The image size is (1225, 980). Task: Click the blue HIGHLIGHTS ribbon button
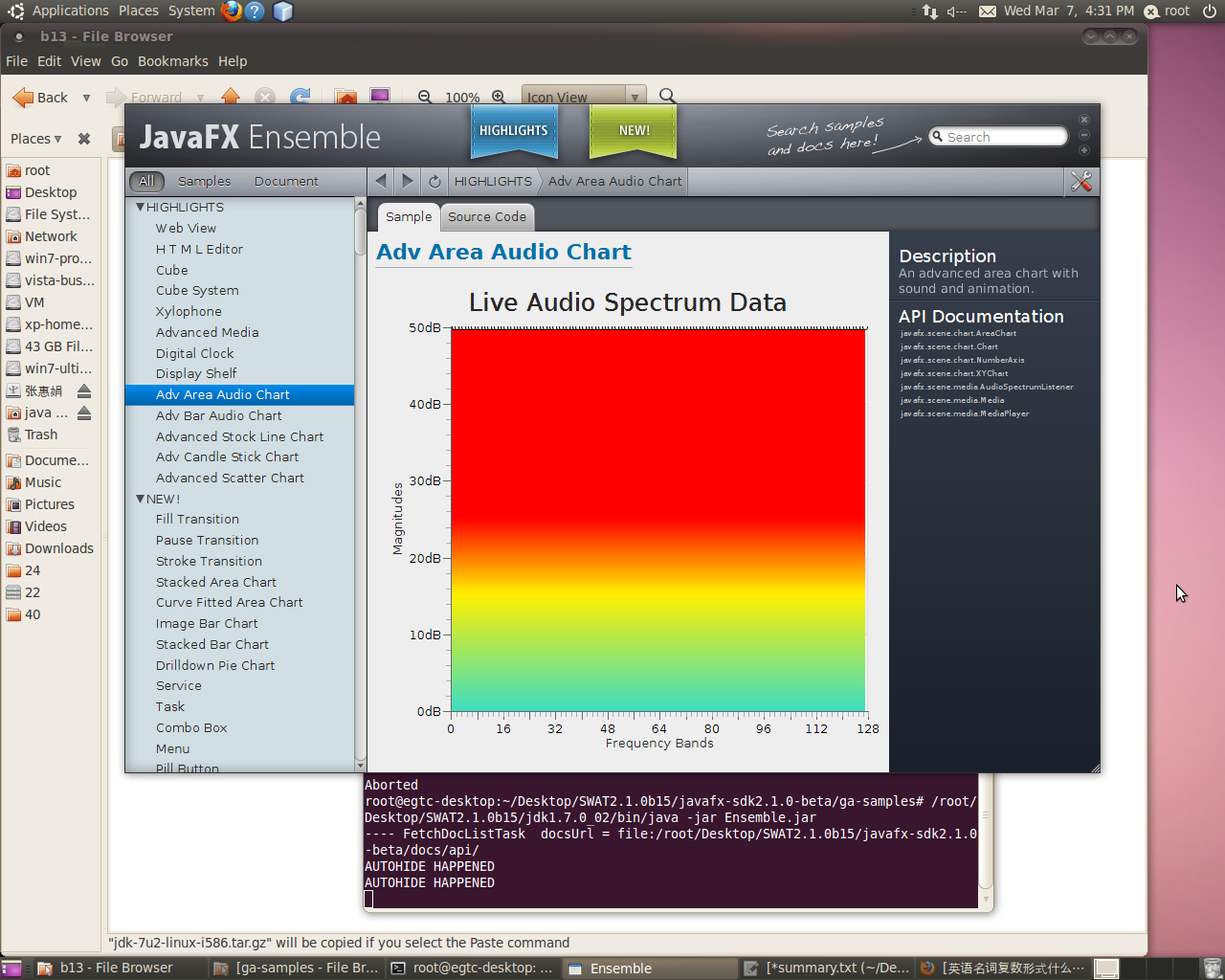[514, 130]
